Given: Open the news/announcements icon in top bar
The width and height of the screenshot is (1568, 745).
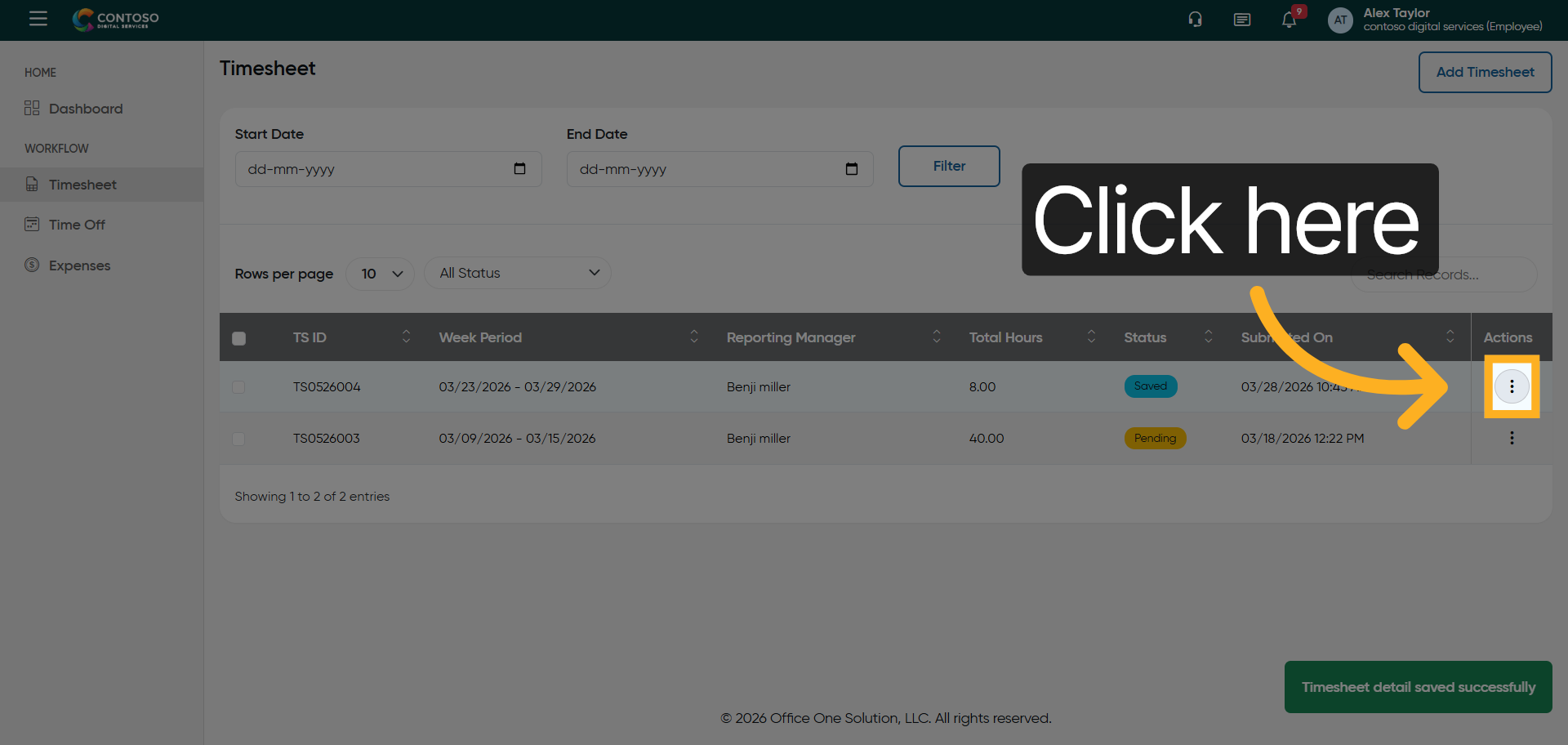Looking at the screenshot, I should point(1242,19).
